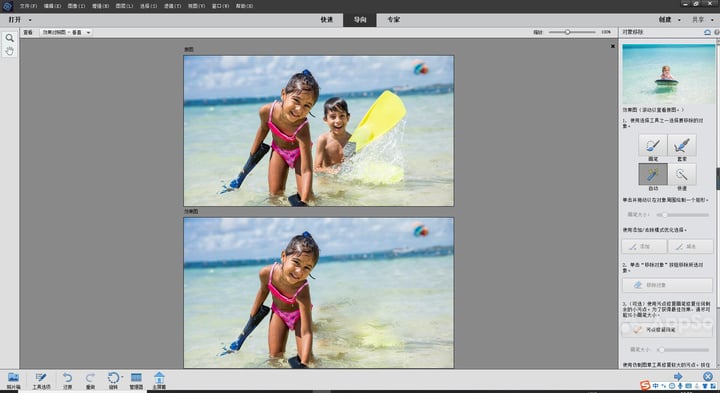Click the Remove Object (移除对象) button
The height and width of the screenshot is (393, 720).
click(667, 285)
